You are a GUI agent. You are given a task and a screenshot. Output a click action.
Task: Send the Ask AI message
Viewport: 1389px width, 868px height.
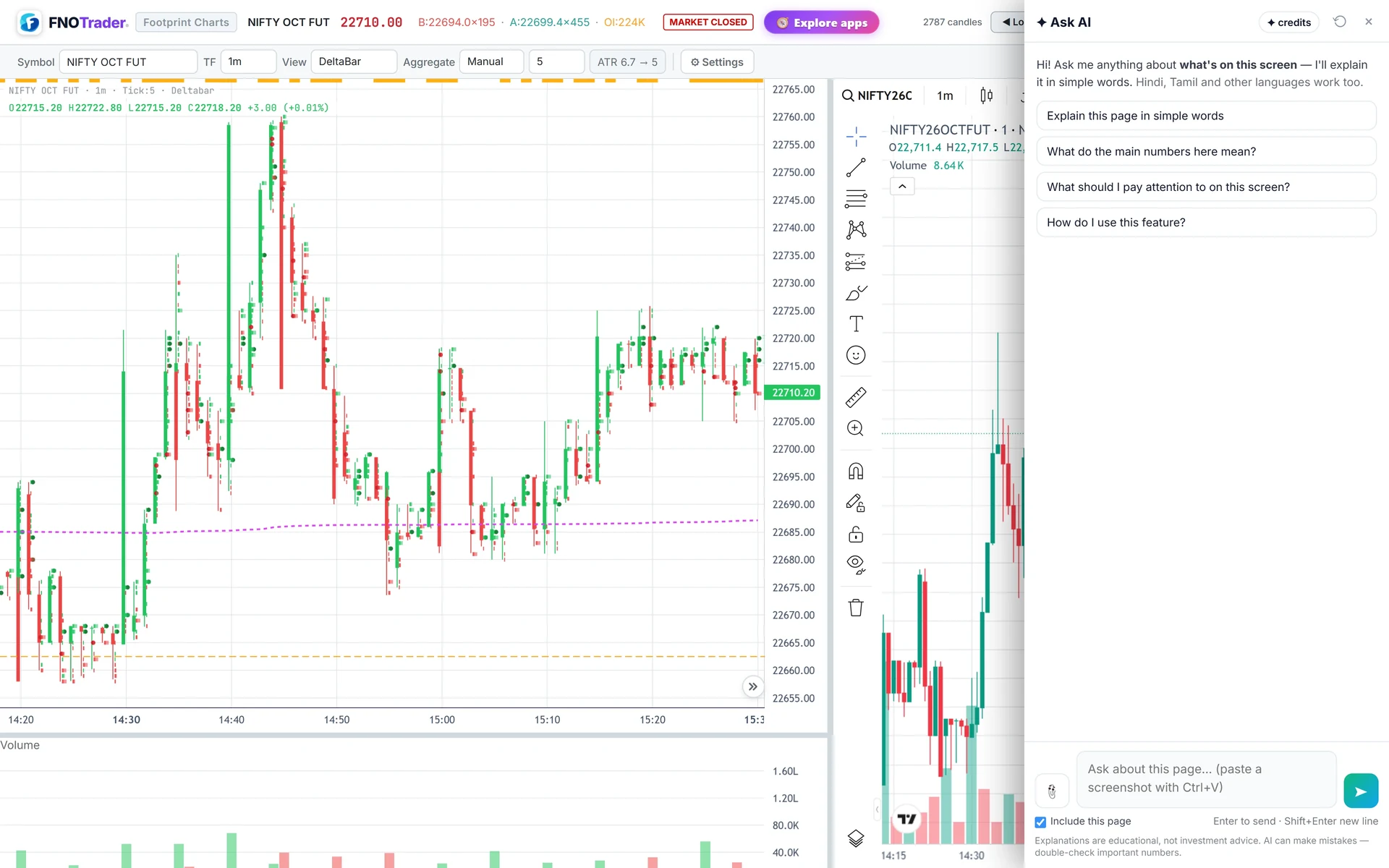[x=1361, y=791]
